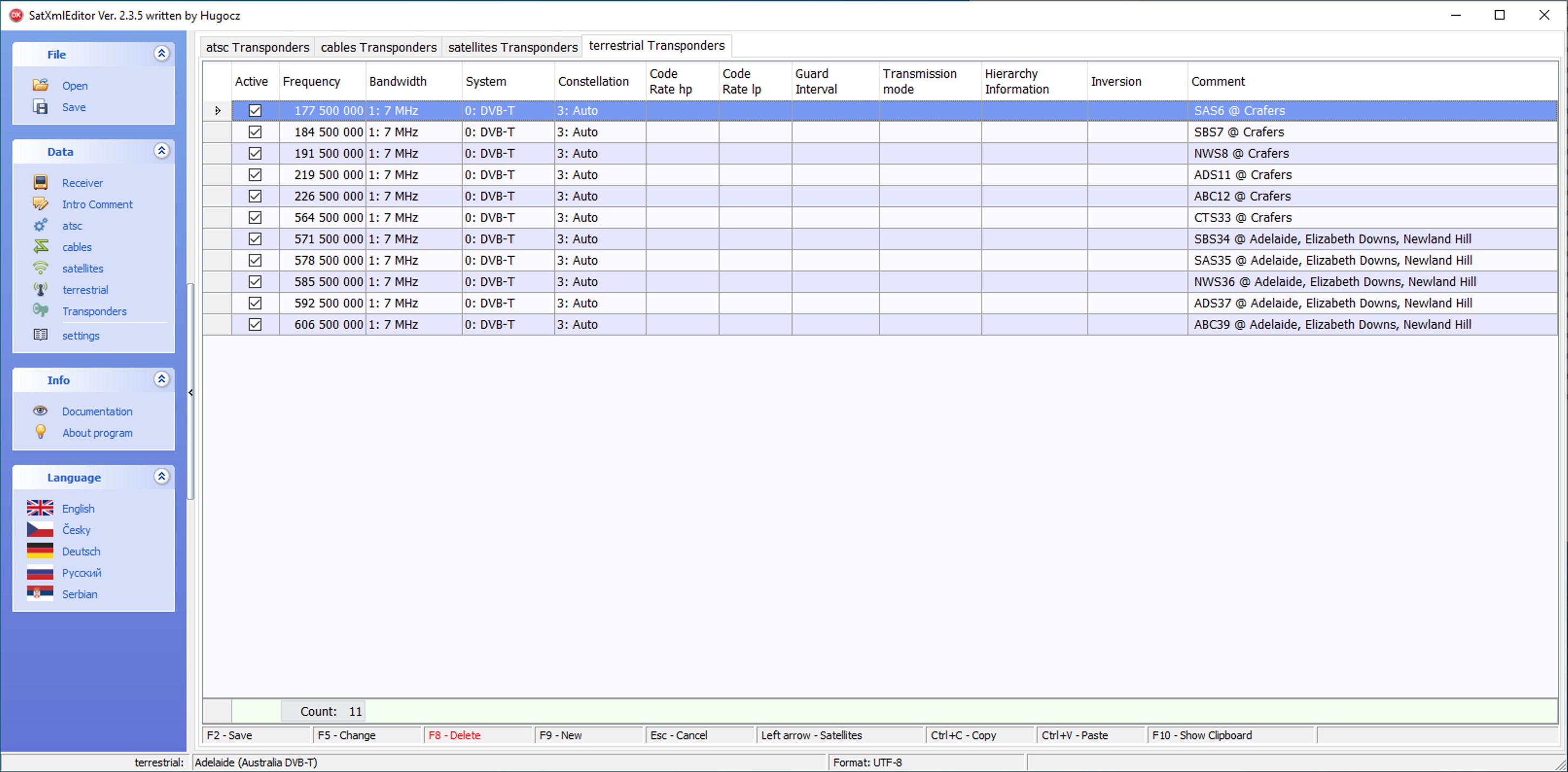Screen dimensions: 1568x772
Task: Click the Czech flag icon
Action: 39,529
